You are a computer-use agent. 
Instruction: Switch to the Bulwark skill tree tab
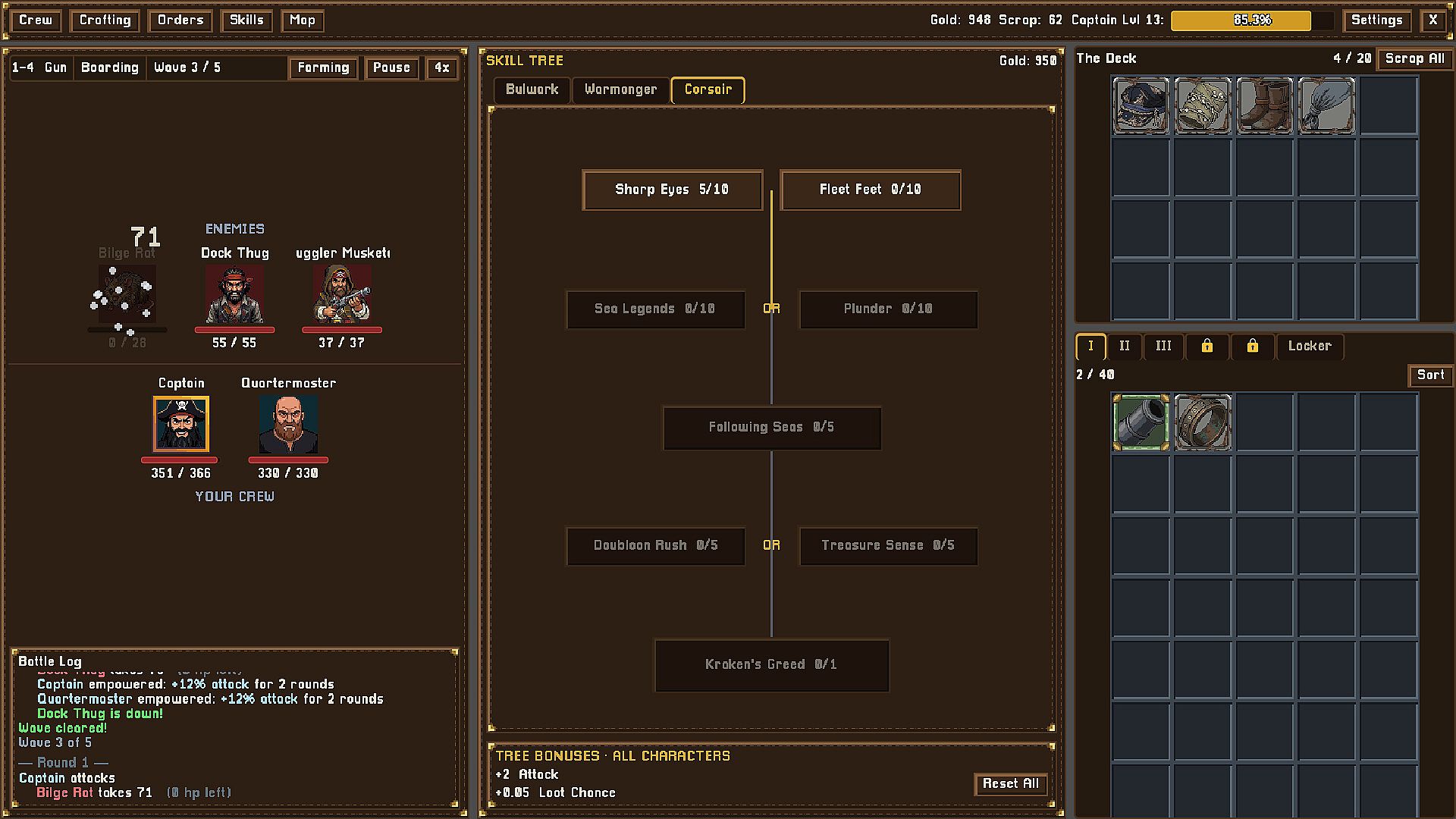click(x=532, y=89)
